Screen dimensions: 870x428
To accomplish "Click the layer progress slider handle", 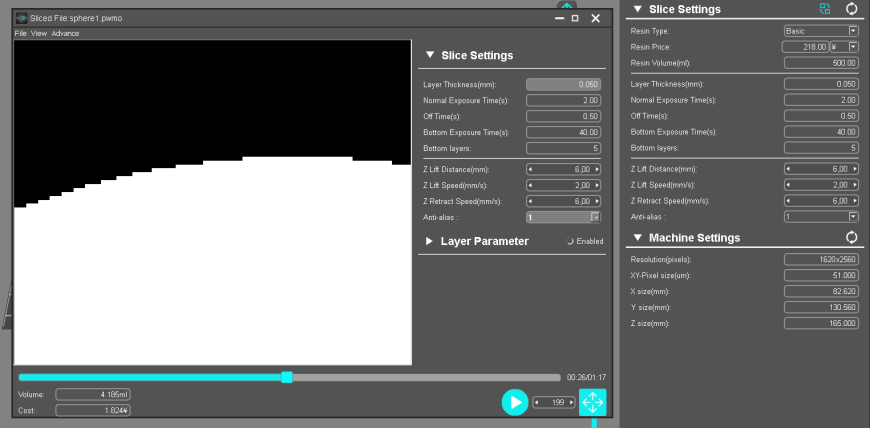I will (287, 377).
